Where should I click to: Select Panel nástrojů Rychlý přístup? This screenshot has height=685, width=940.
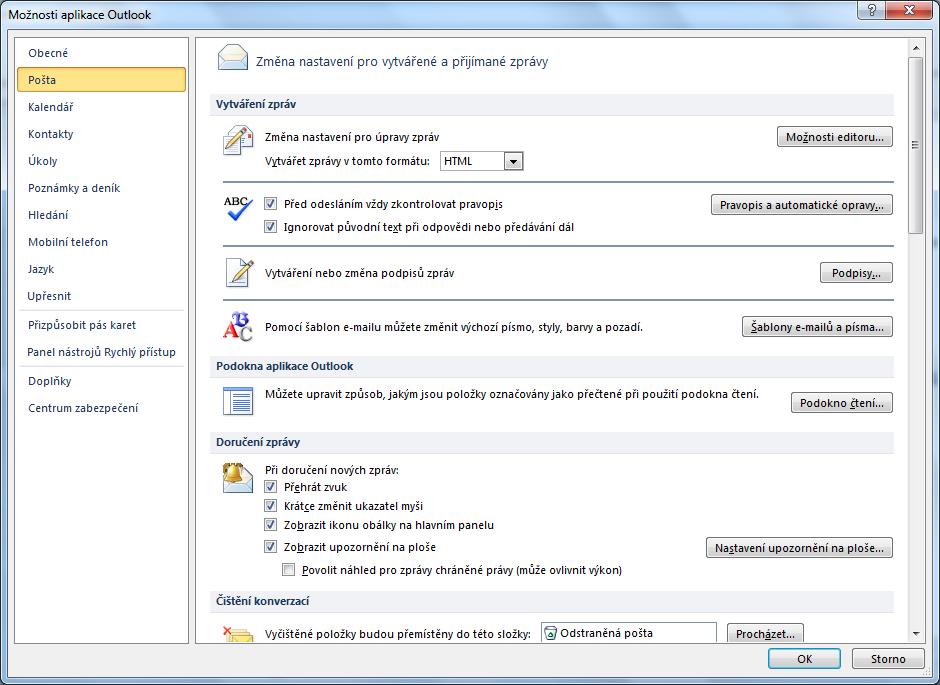[101, 352]
